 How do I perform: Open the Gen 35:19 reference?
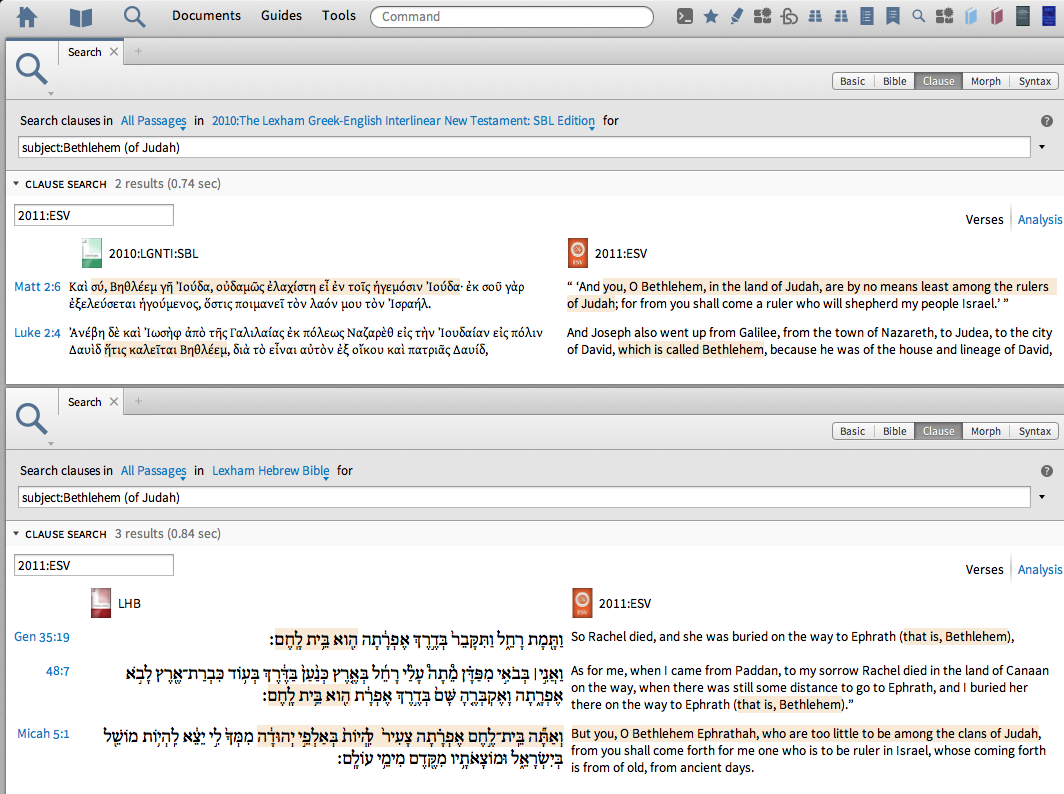(42, 637)
